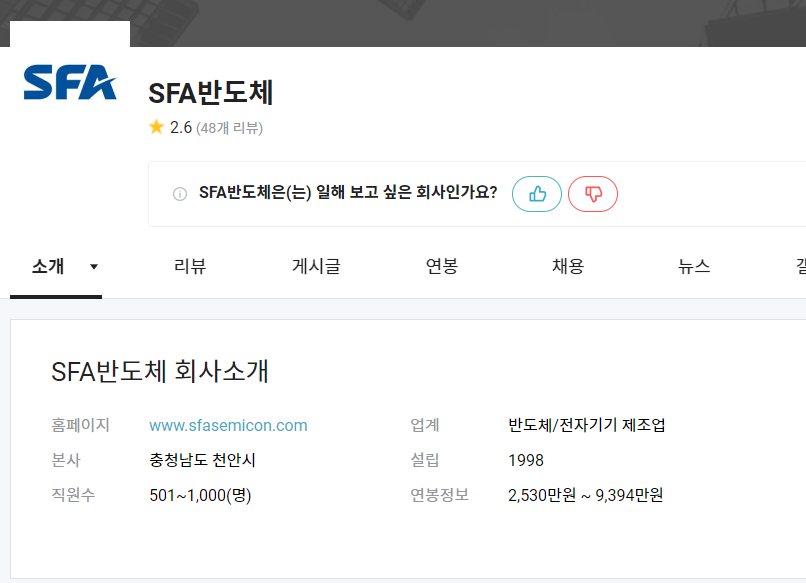Click the 본사 label
Image resolution: width=806 pixels, height=583 pixels.
coord(66,460)
